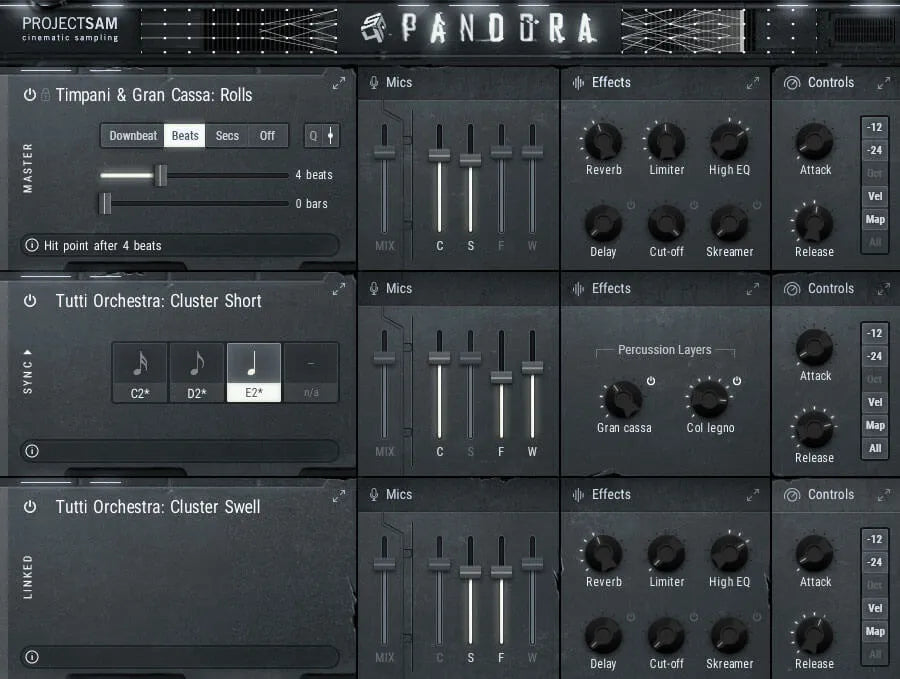Select the Secs sync tab
Image resolution: width=900 pixels, height=679 pixels.
(227, 135)
